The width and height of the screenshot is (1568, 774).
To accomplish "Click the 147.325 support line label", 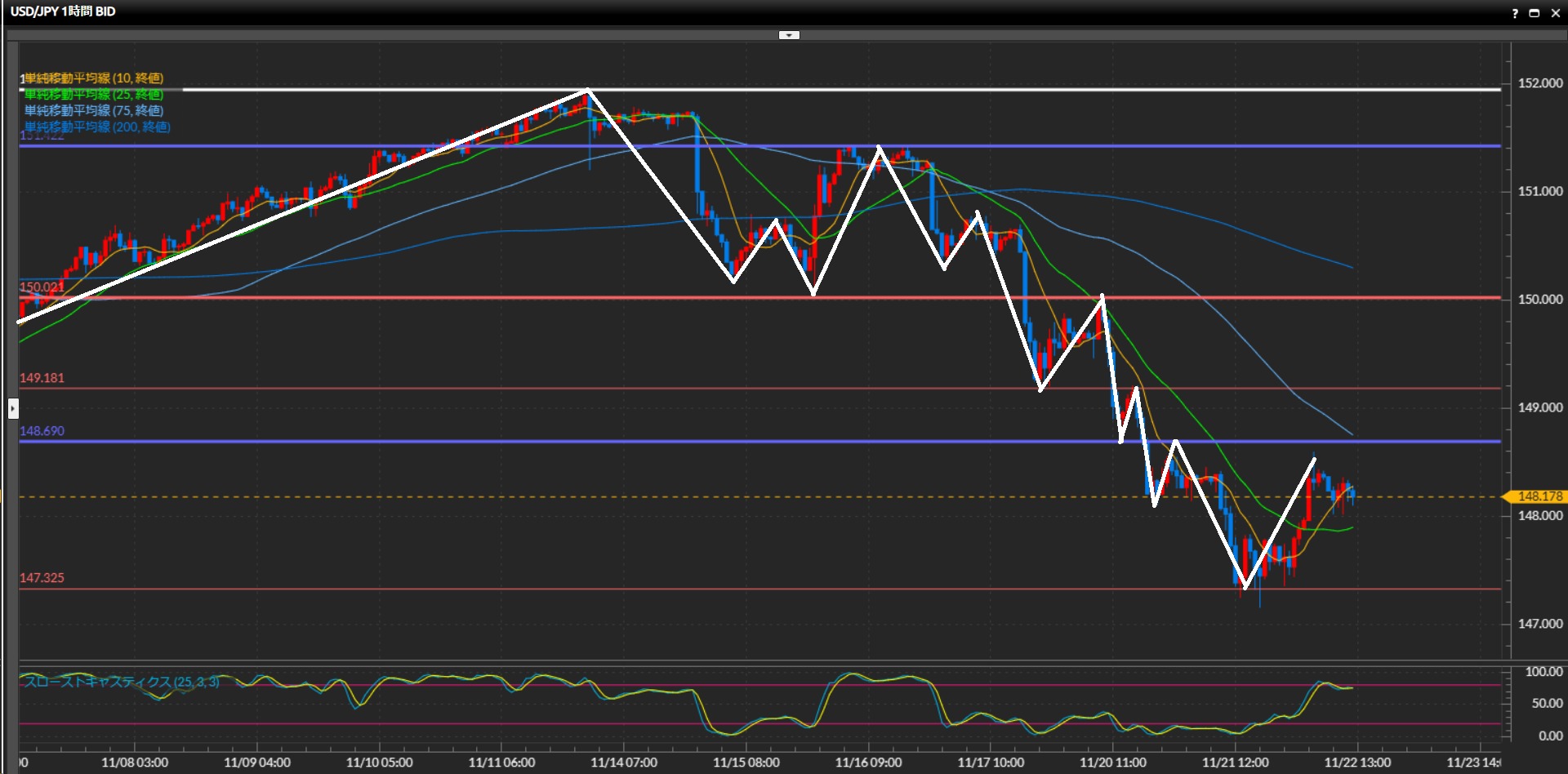I will (x=42, y=578).
